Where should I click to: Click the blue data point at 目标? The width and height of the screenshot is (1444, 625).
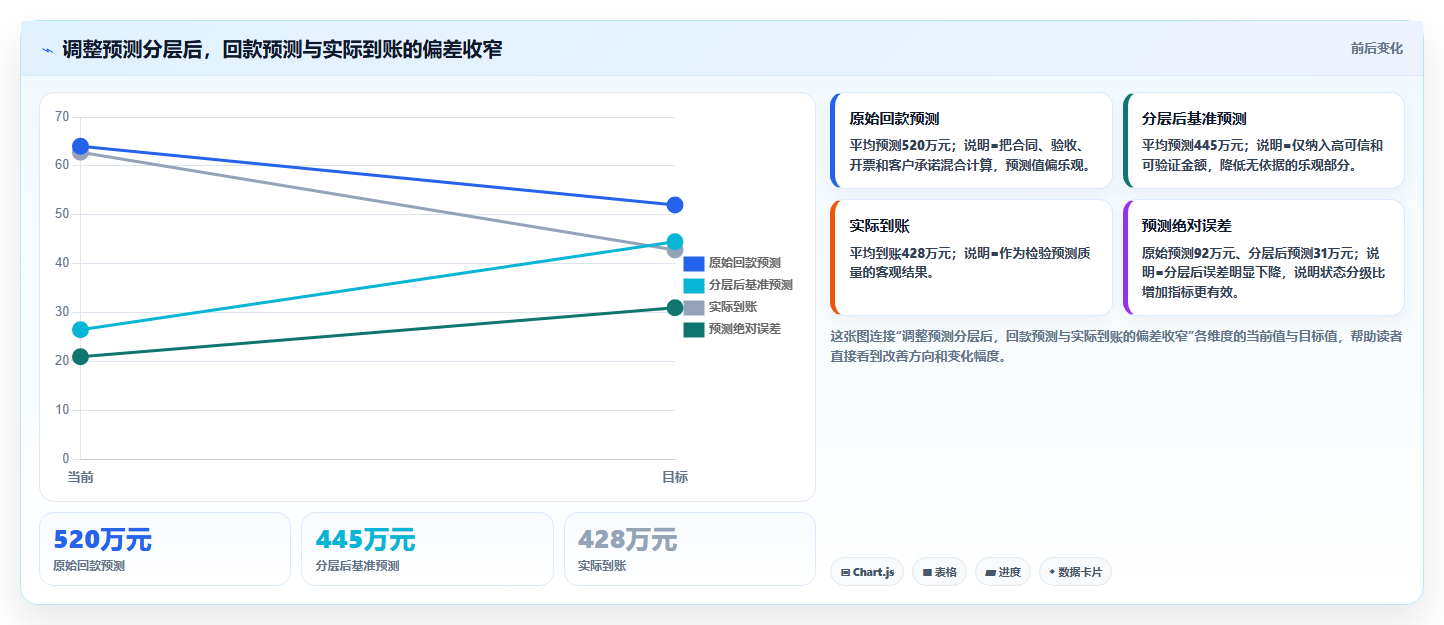[675, 205]
